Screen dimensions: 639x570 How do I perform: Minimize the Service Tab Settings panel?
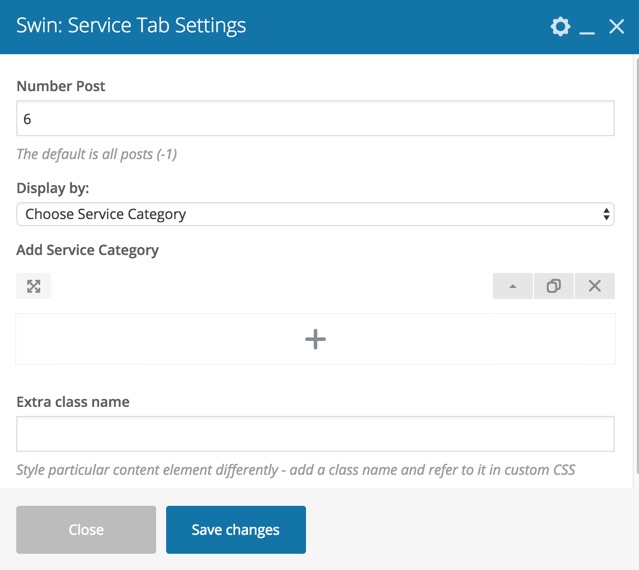(587, 27)
